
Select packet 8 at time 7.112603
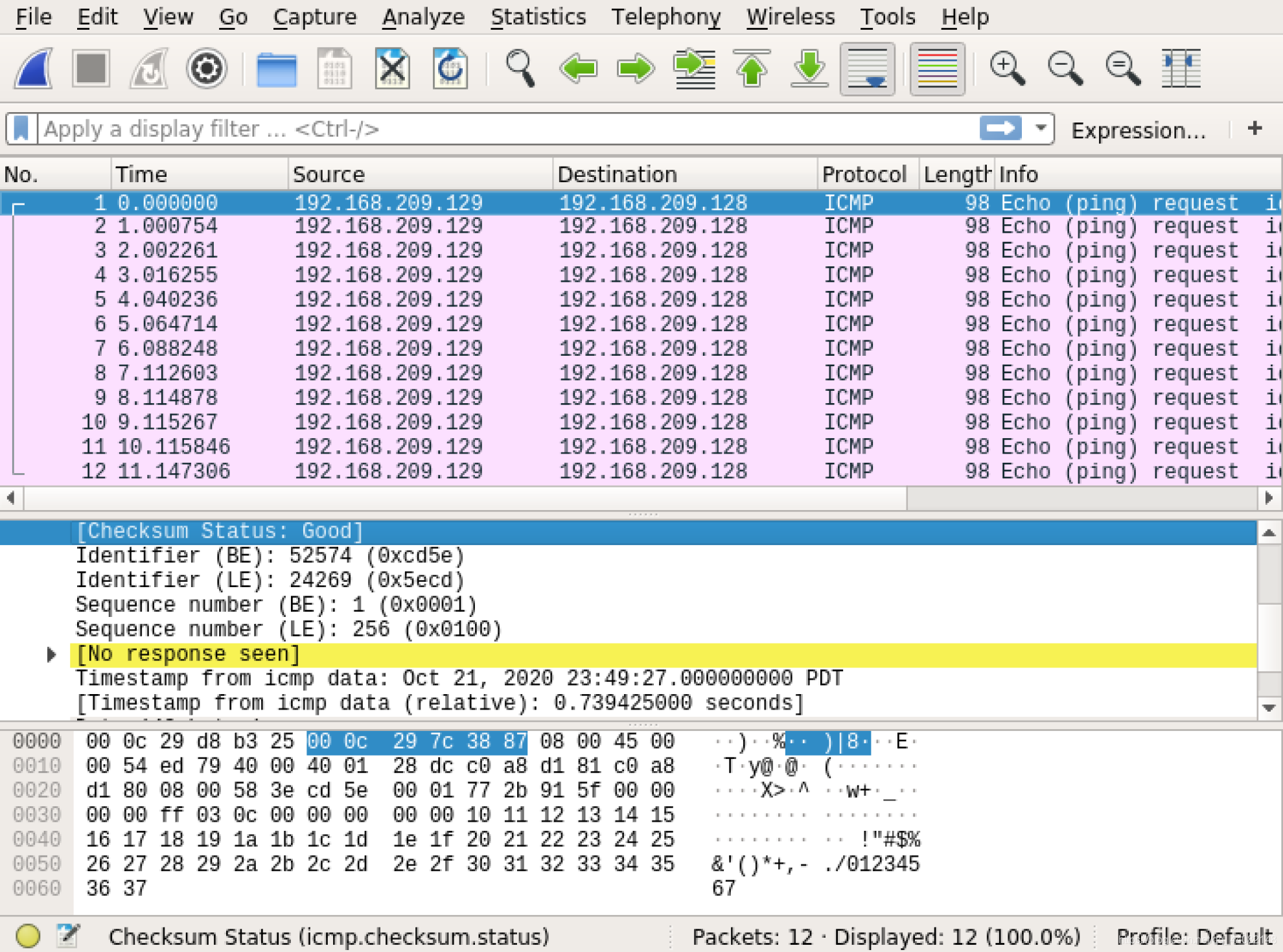(x=641, y=373)
